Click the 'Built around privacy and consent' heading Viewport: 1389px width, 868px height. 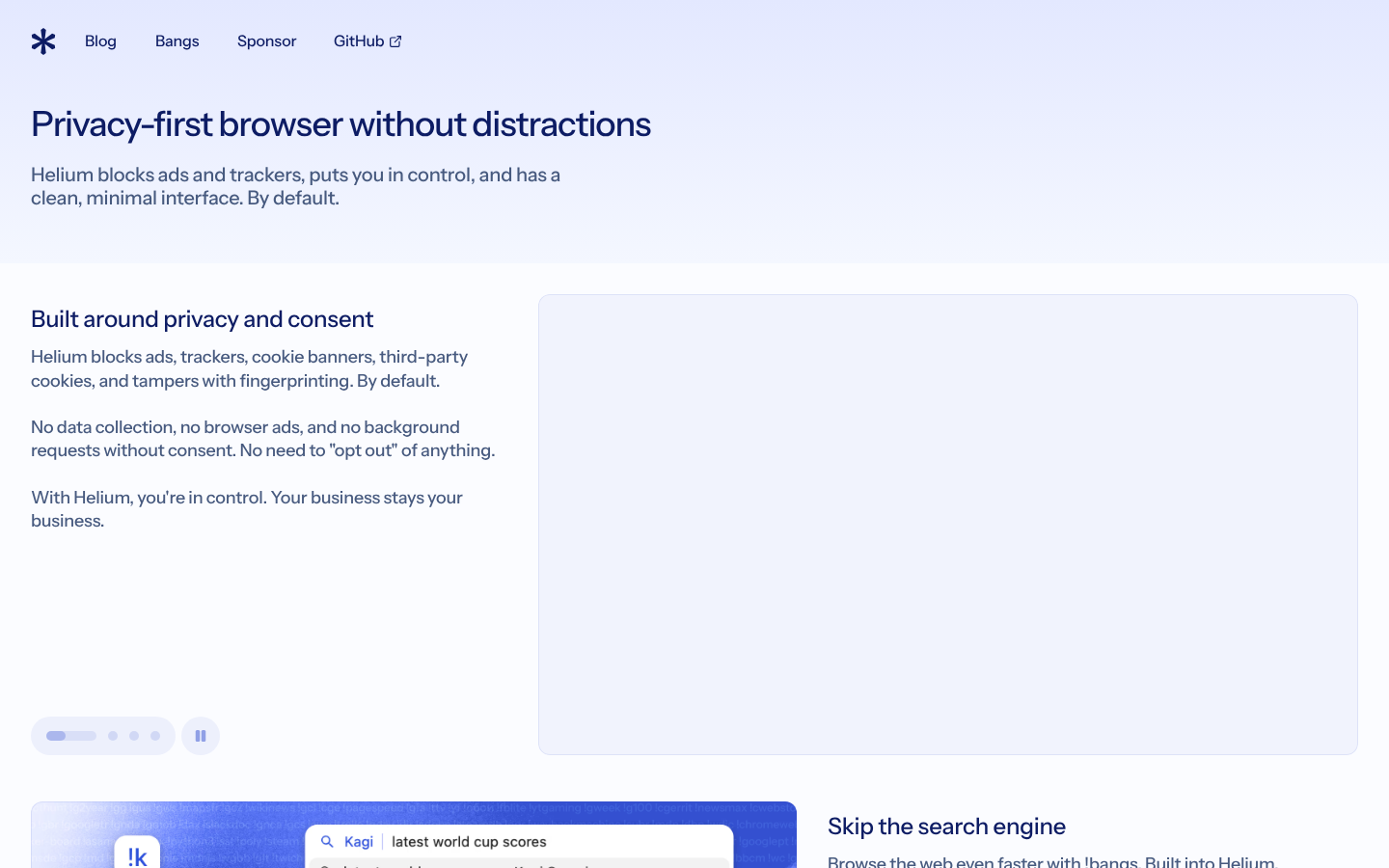tap(202, 319)
